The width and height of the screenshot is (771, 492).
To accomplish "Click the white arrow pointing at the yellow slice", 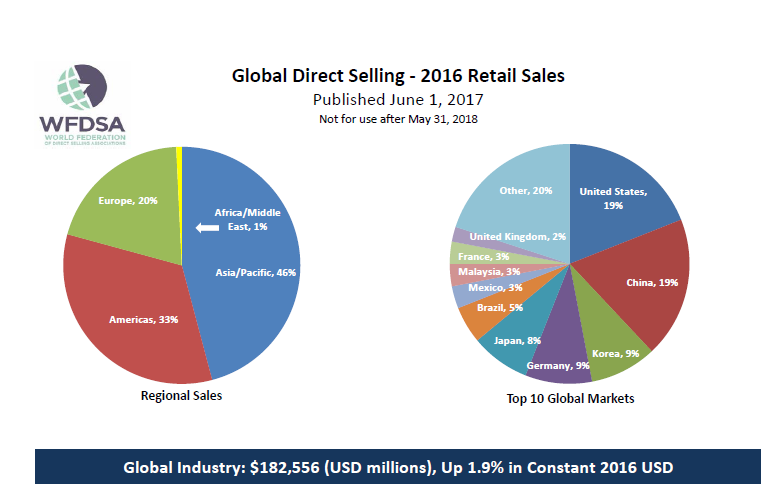I will point(206,228).
